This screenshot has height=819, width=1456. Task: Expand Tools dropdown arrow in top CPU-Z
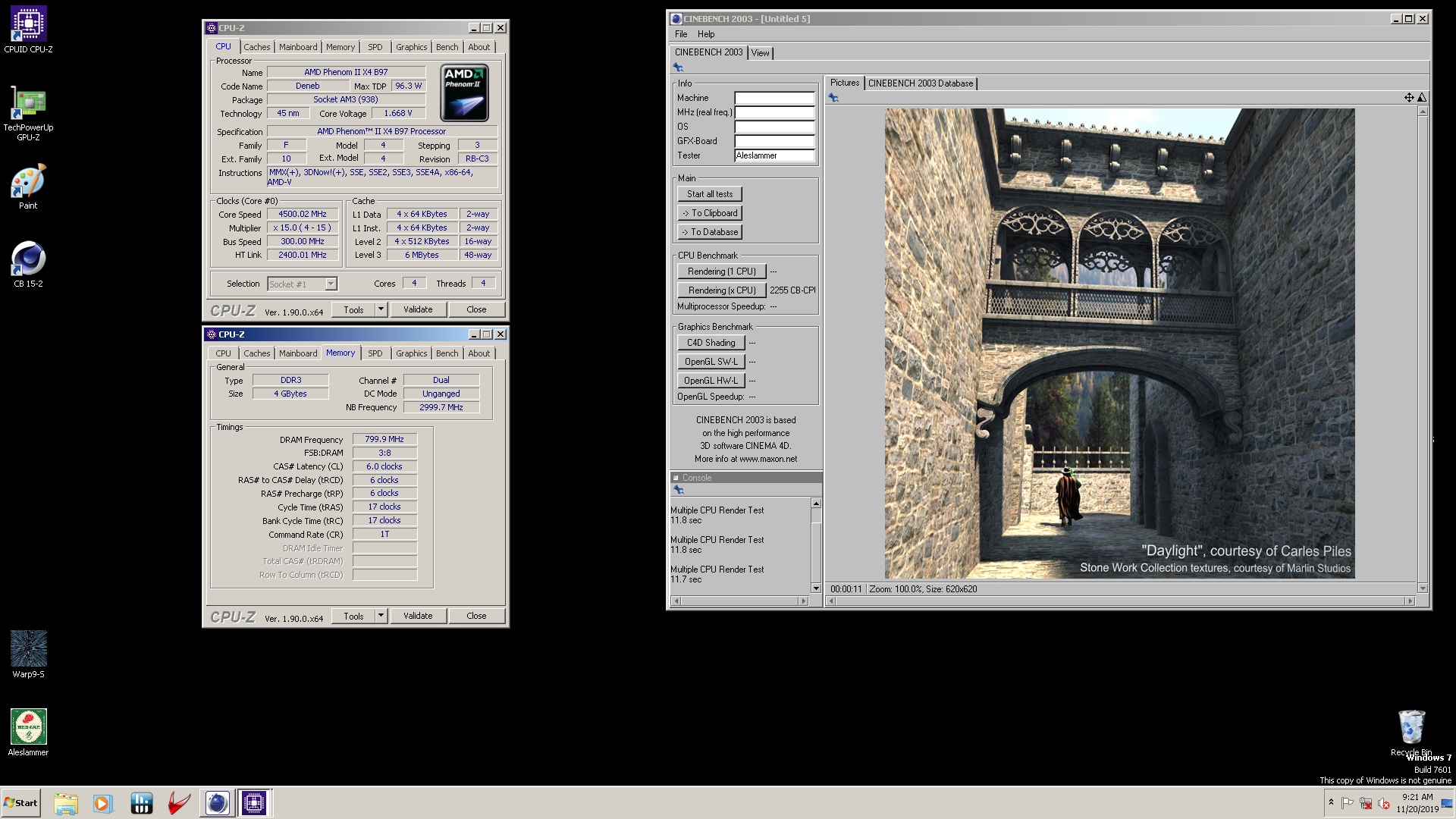(x=381, y=309)
